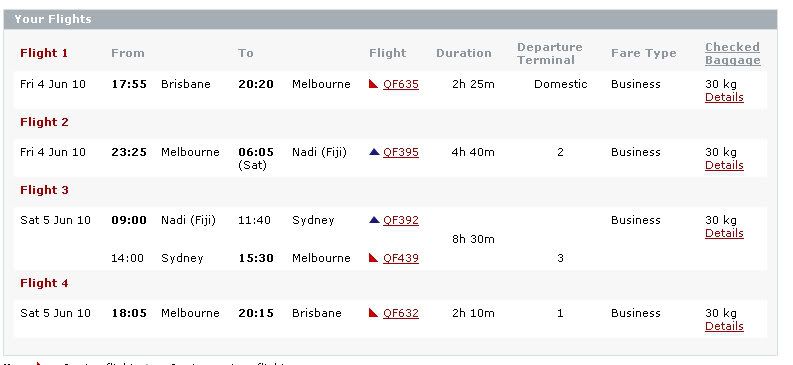This screenshot has height=365, width=793.
Task: View baggage Details for Flight 1
Action: click(x=724, y=97)
